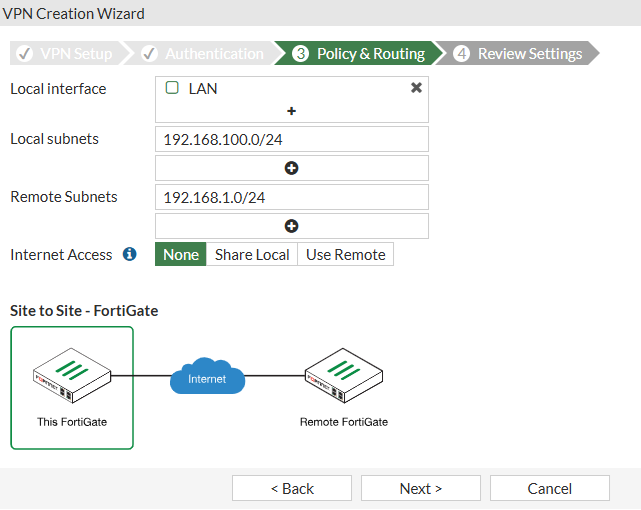The width and height of the screenshot is (641, 510).
Task: Proceed with the Next button
Action: pyautogui.click(x=420, y=488)
